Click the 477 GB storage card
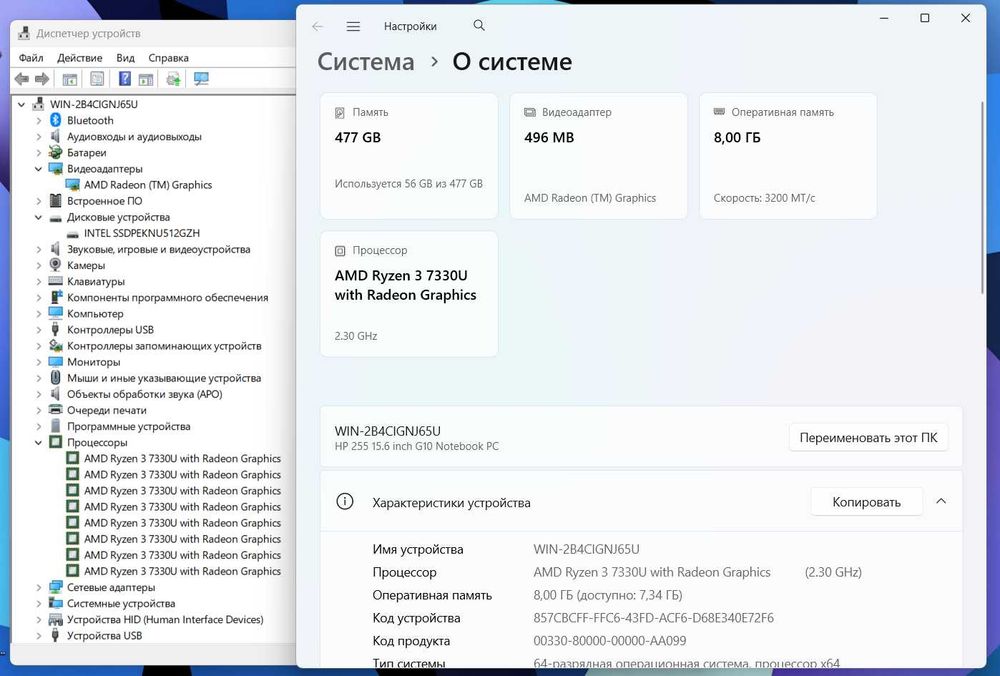Image resolution: width=1000 pixels, height=676 pixels. point(409,156)
